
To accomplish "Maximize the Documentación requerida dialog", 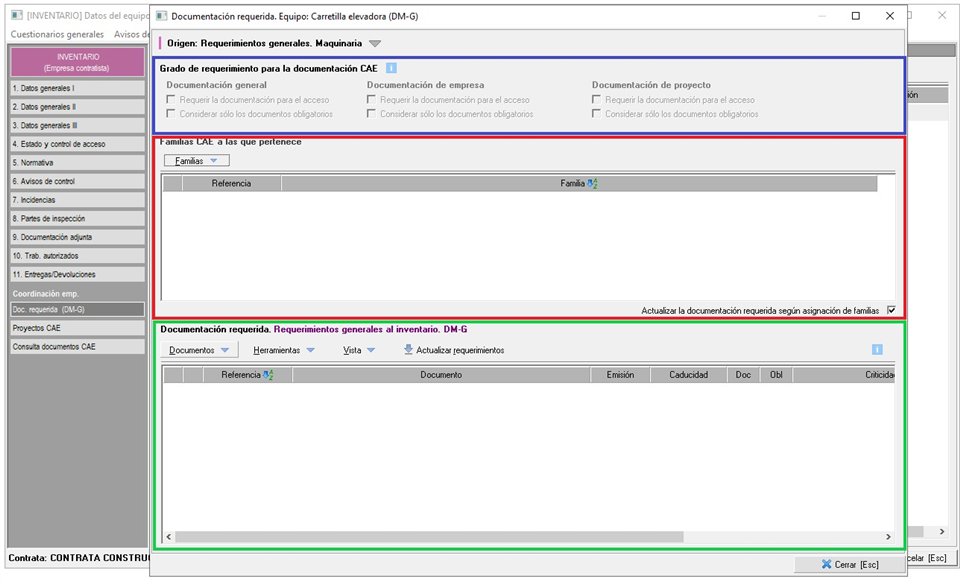I will pyautogui.click(x=856, y=16).
